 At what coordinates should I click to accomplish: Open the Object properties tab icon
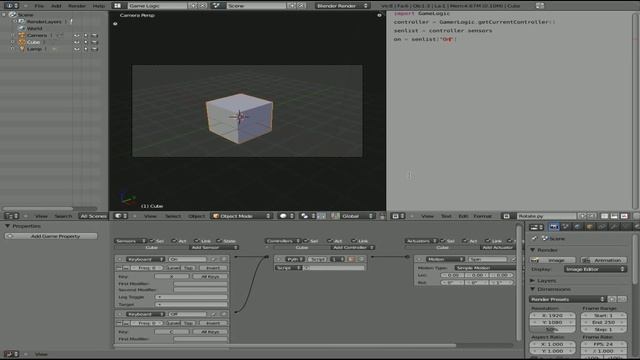(589, 227)
